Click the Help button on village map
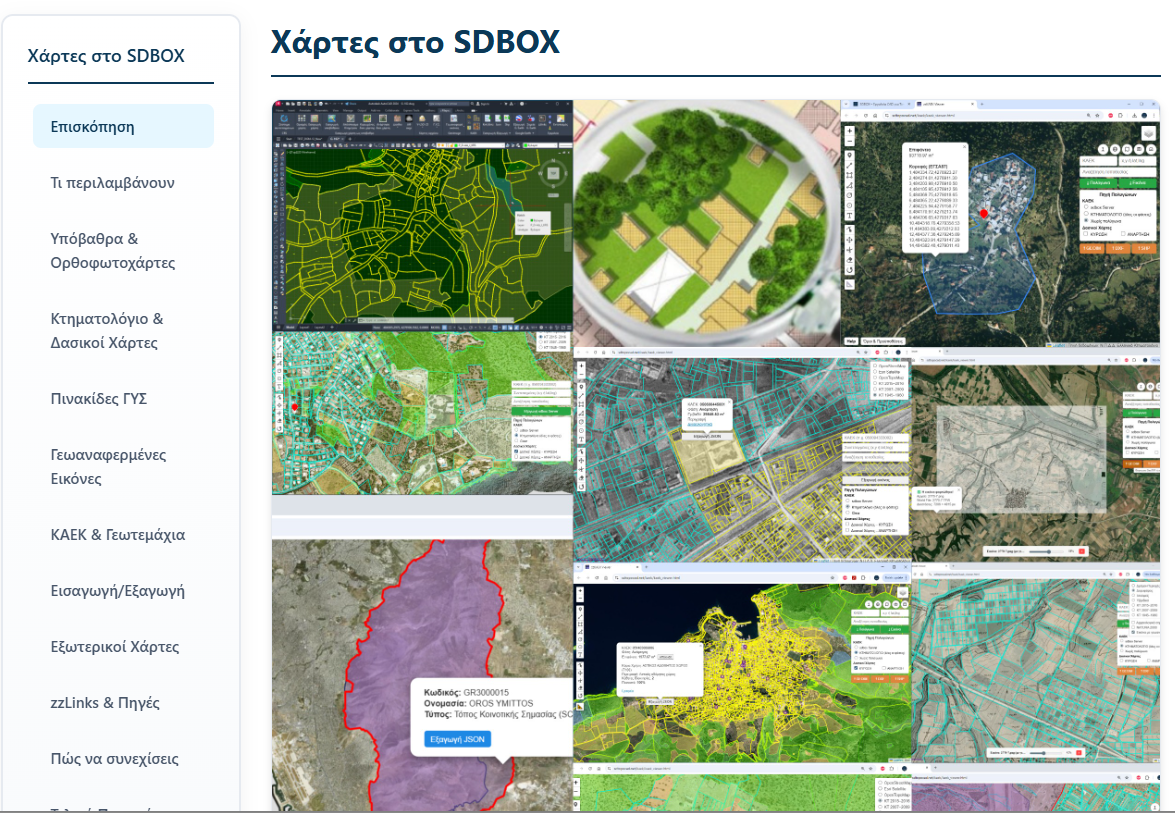This screenshot has width=1175, height=813. point(851,340)
